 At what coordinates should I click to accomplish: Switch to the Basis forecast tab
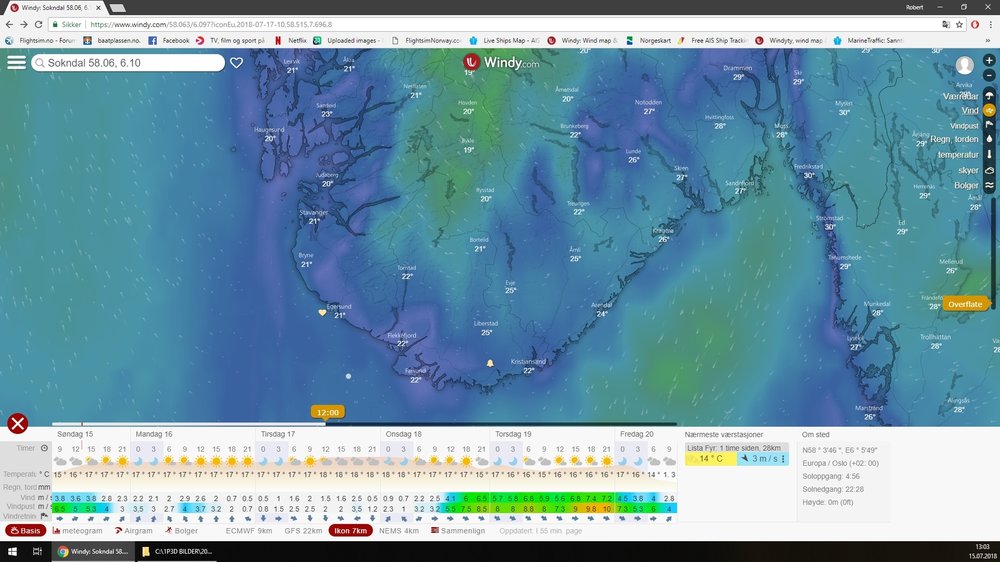click(x=26, y=530)
